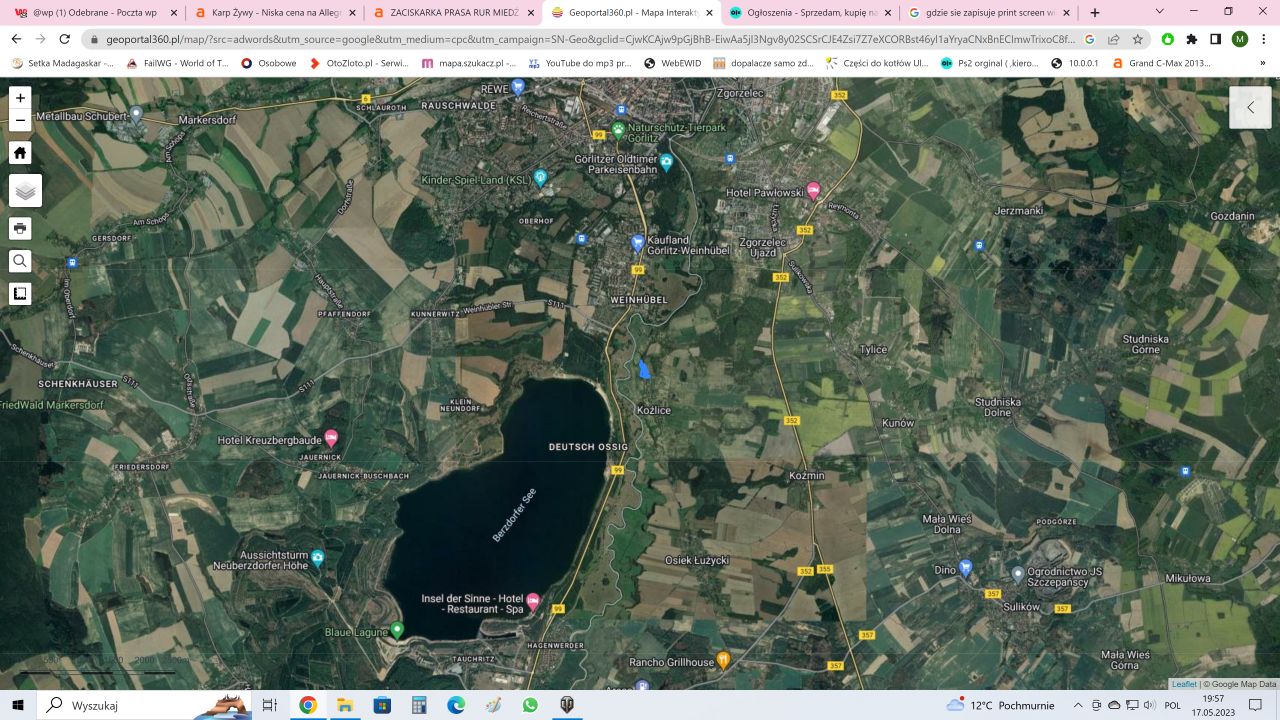Click the Hotel Kreuzbergbaude pin

[x=331, y=438]
